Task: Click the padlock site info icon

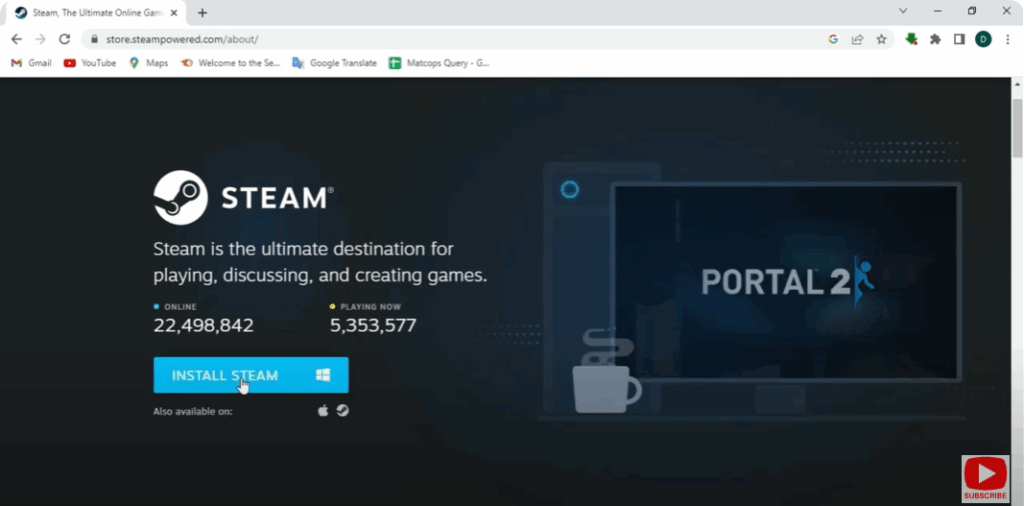Action: (94, 39)
